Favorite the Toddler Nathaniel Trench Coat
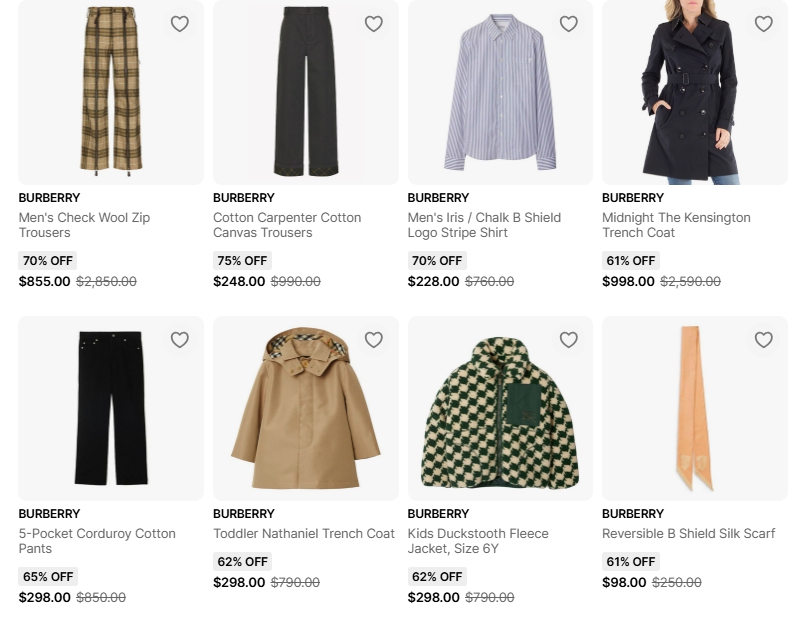 coord(374,340)
